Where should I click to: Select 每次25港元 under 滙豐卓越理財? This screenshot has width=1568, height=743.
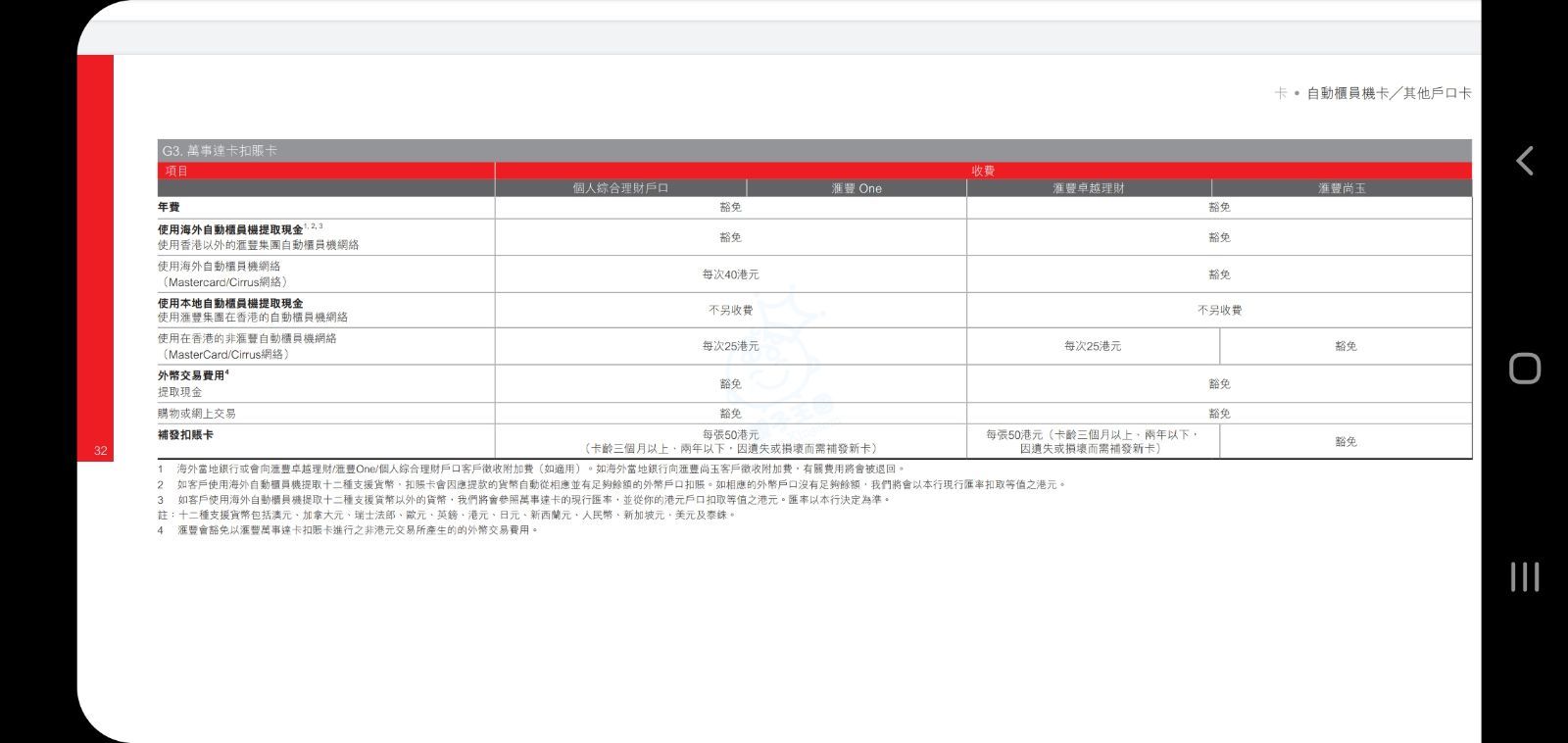click(x=1093, y=346)
